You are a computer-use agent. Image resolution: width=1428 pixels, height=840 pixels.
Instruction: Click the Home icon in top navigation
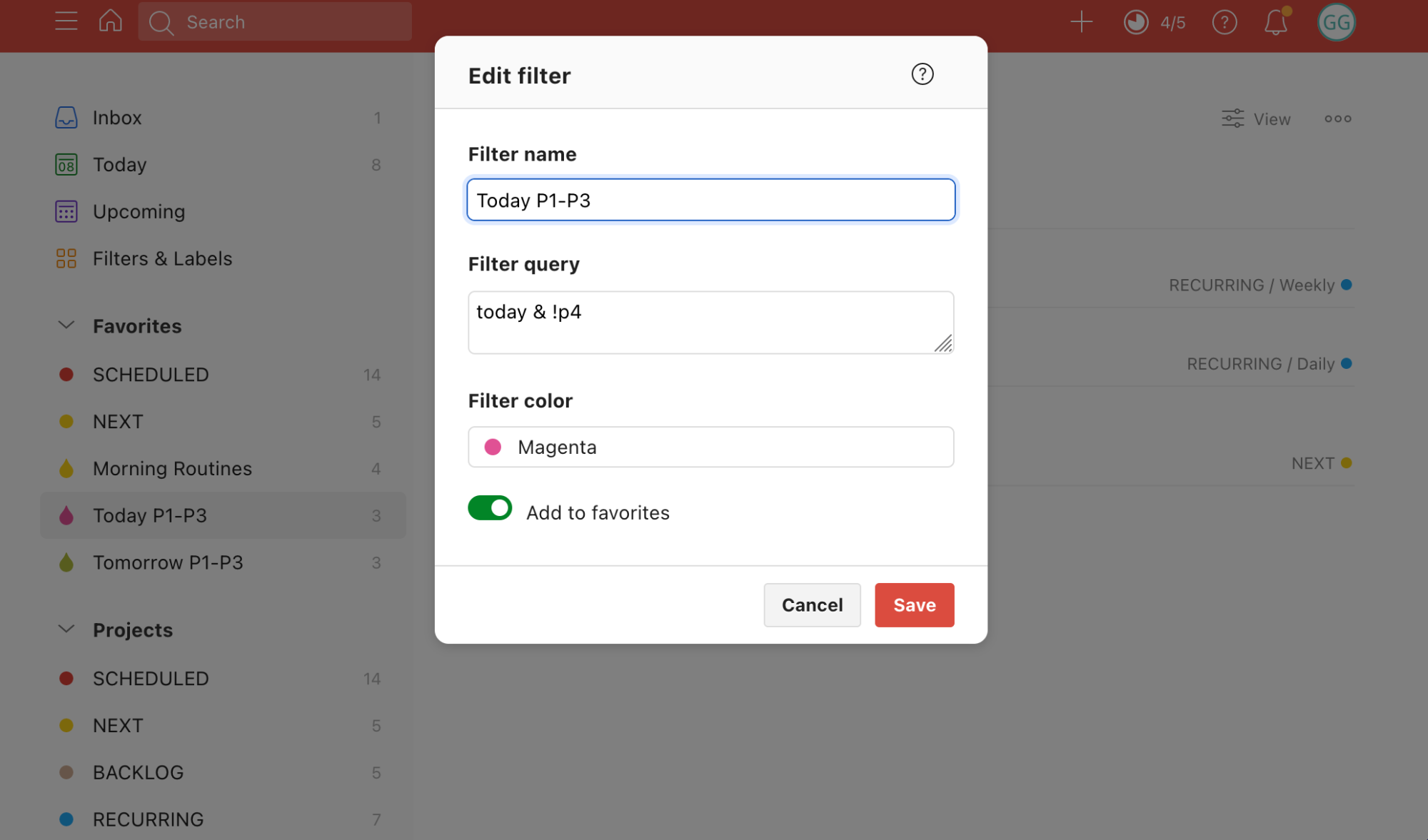[110, 21]
